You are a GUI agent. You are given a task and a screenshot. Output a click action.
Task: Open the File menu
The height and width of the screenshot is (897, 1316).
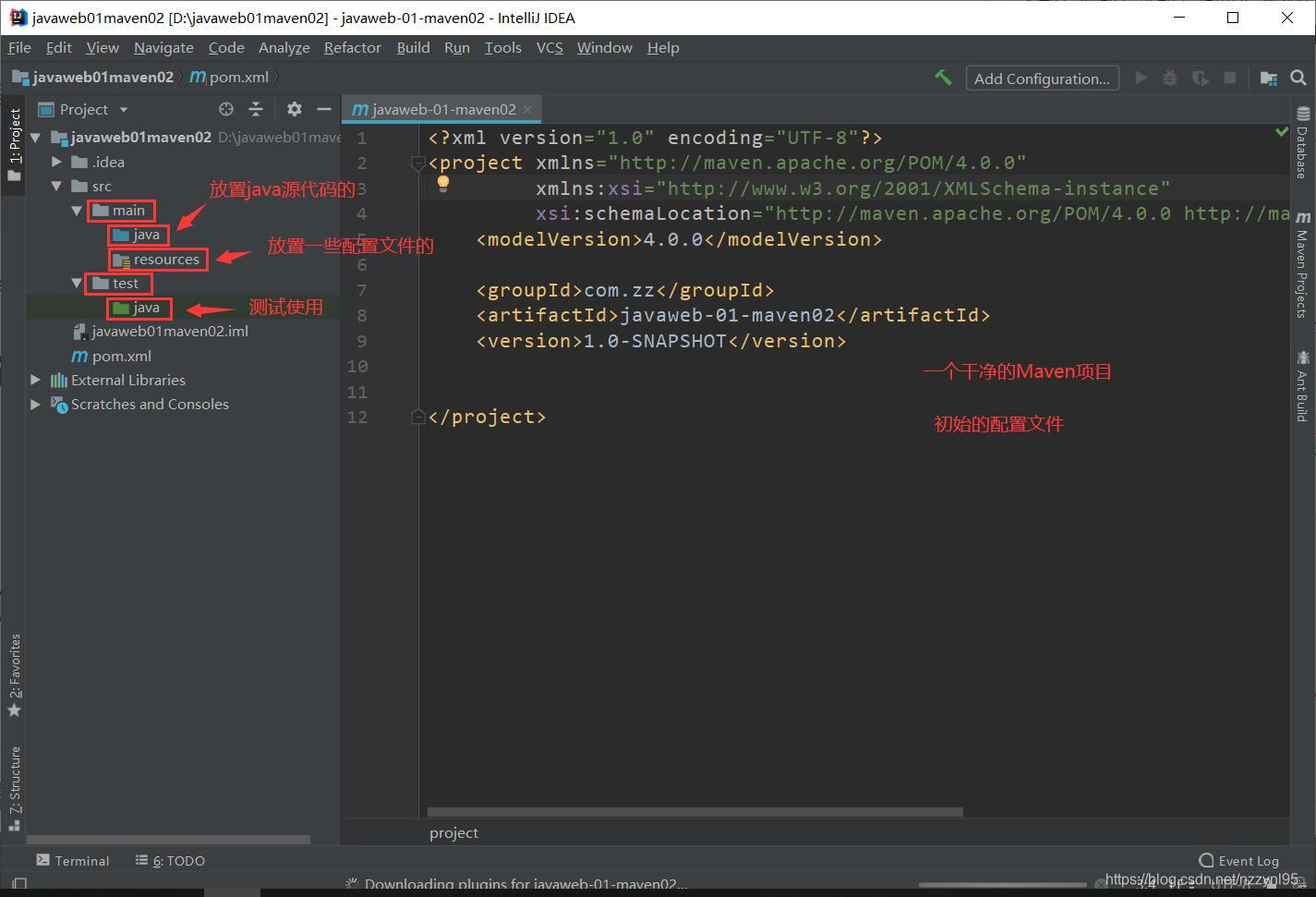tap(19, 47)
